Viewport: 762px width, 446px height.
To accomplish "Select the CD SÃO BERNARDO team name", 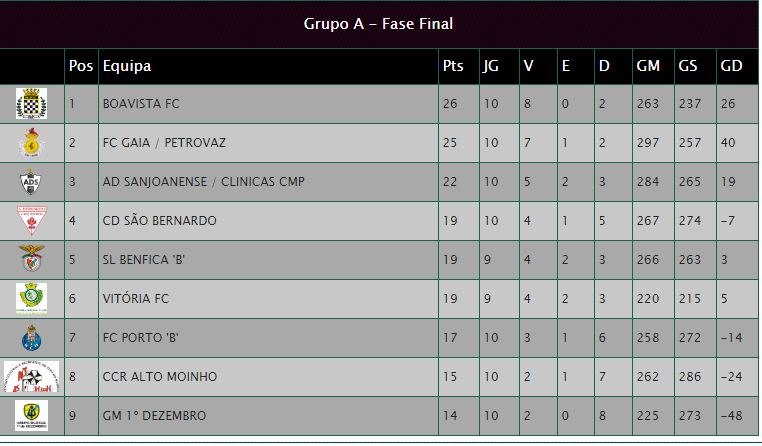I will click(x=159, y=221).
